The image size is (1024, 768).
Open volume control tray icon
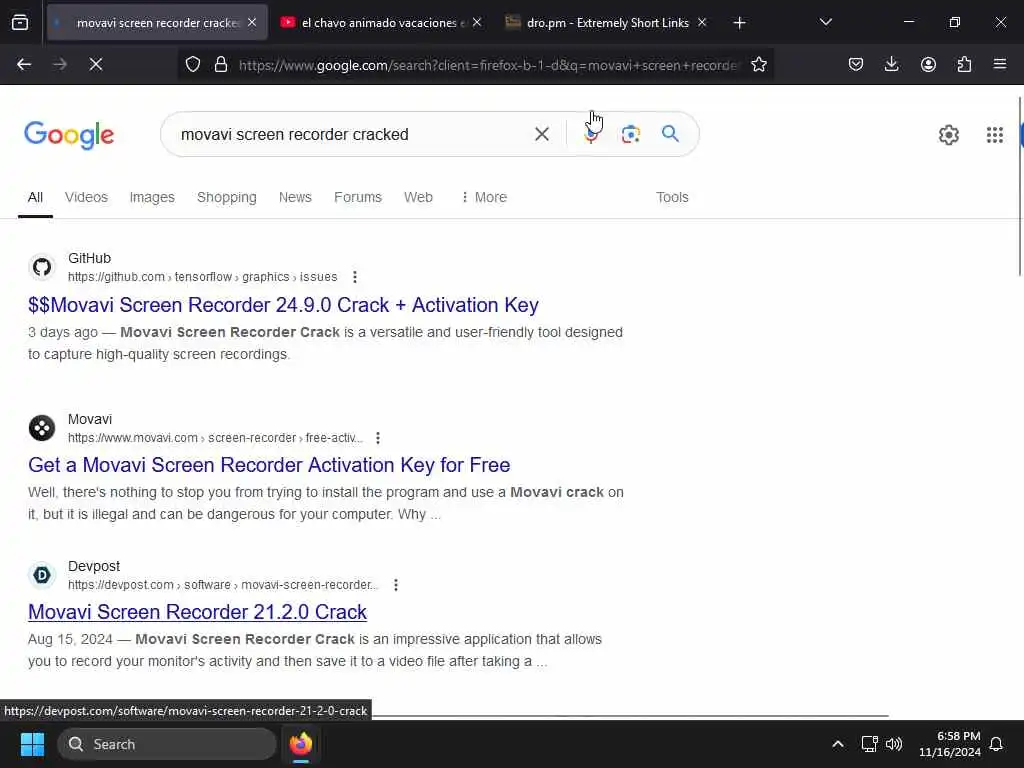[x=893, y=744]
